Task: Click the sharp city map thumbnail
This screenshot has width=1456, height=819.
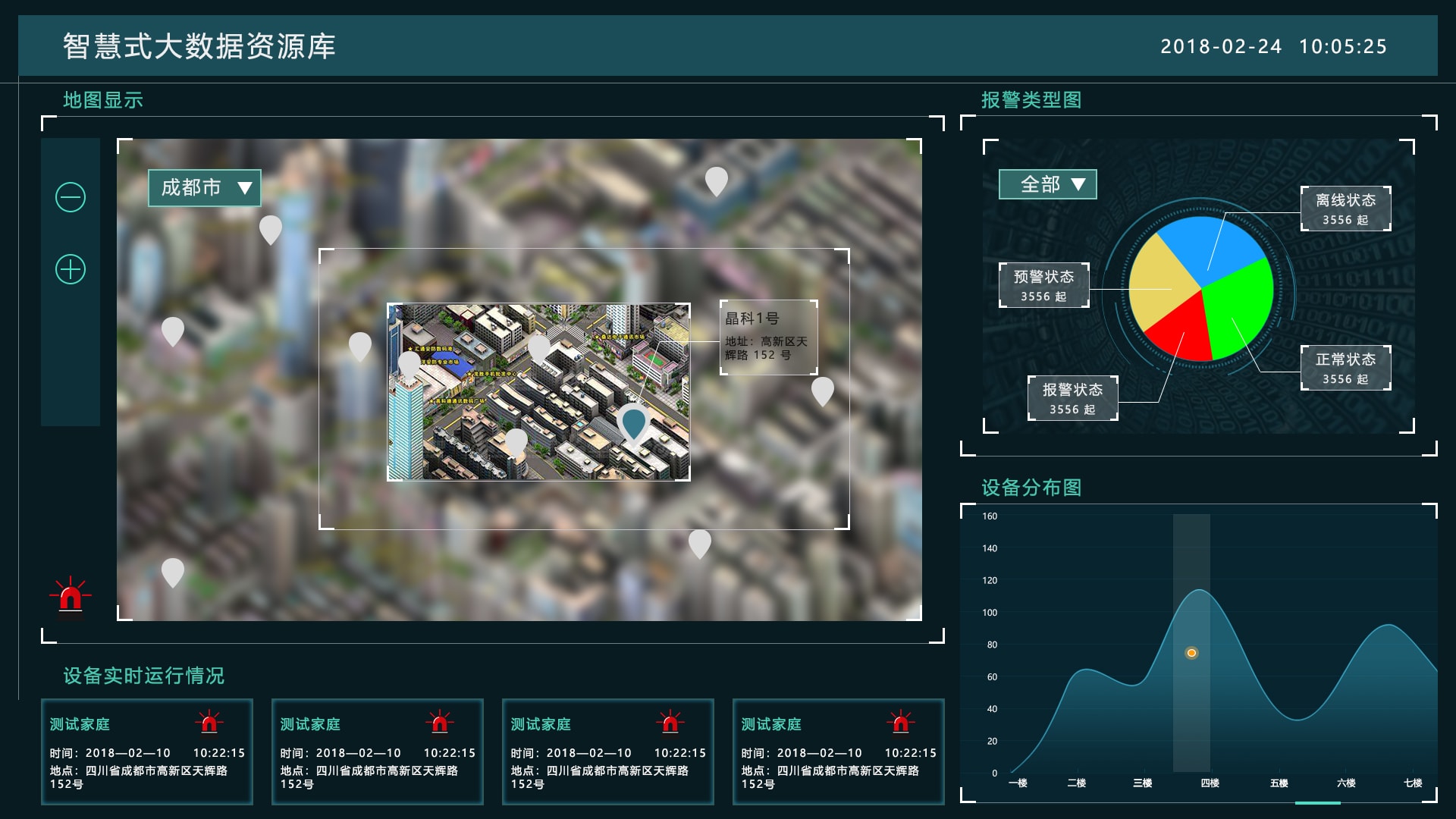Action: point(538,392)
